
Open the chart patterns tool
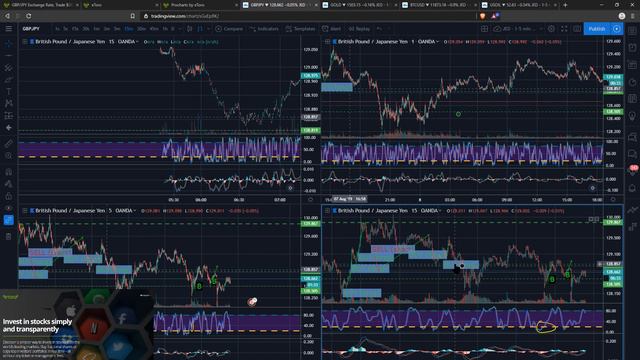point(9,104)
